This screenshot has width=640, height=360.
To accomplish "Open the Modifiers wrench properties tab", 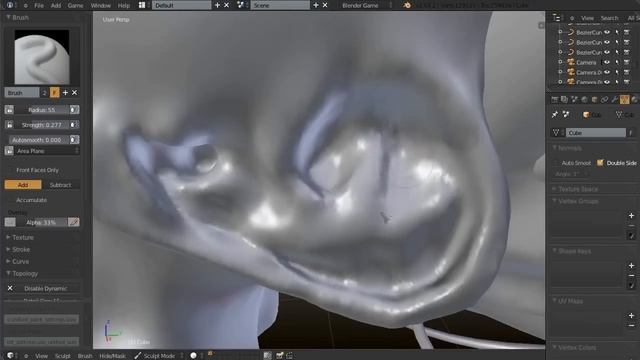I will click(615, 99).
